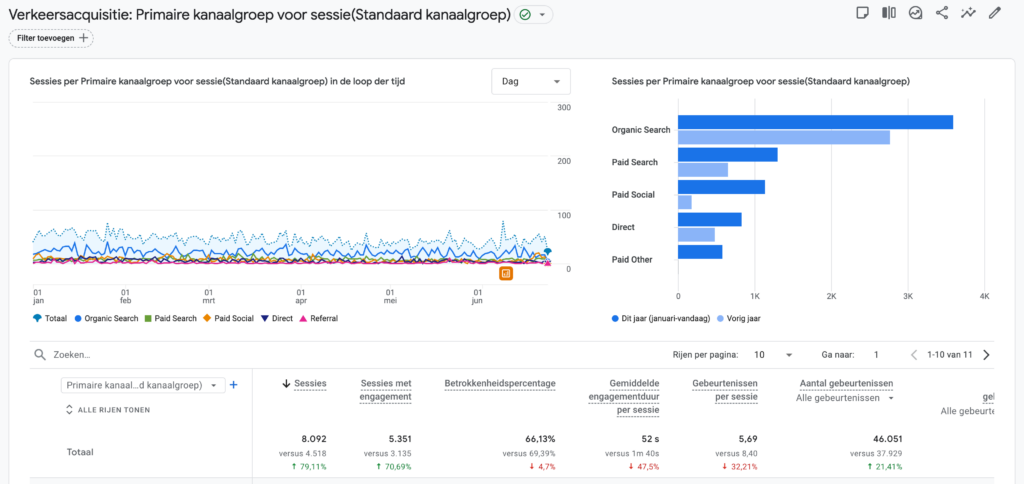The width and height of the screenshot is (1024, 484).
Task: Open the report notes icon
Action: click(x=862, y=13)
